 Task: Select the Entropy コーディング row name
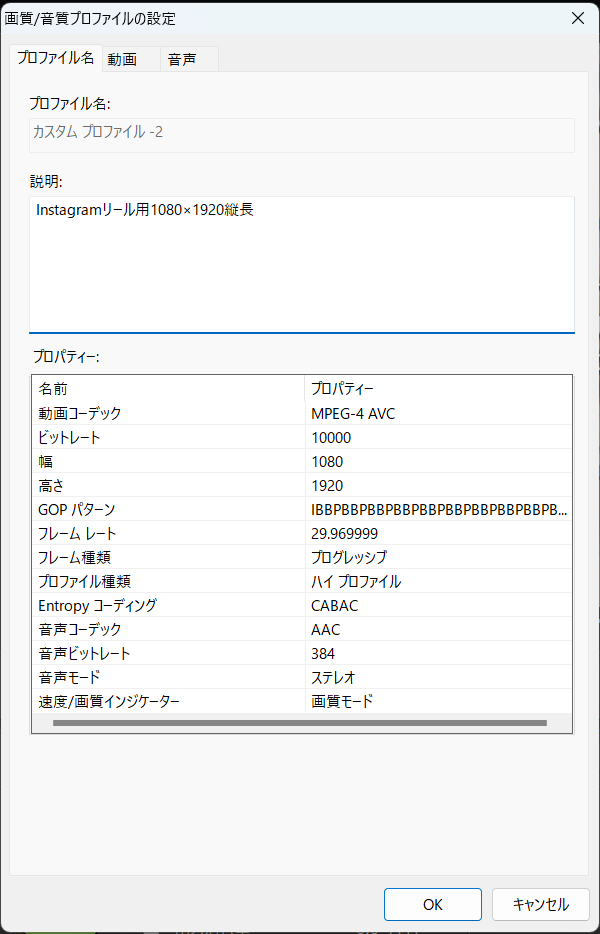pyautogui.click(x=97, y=605)
